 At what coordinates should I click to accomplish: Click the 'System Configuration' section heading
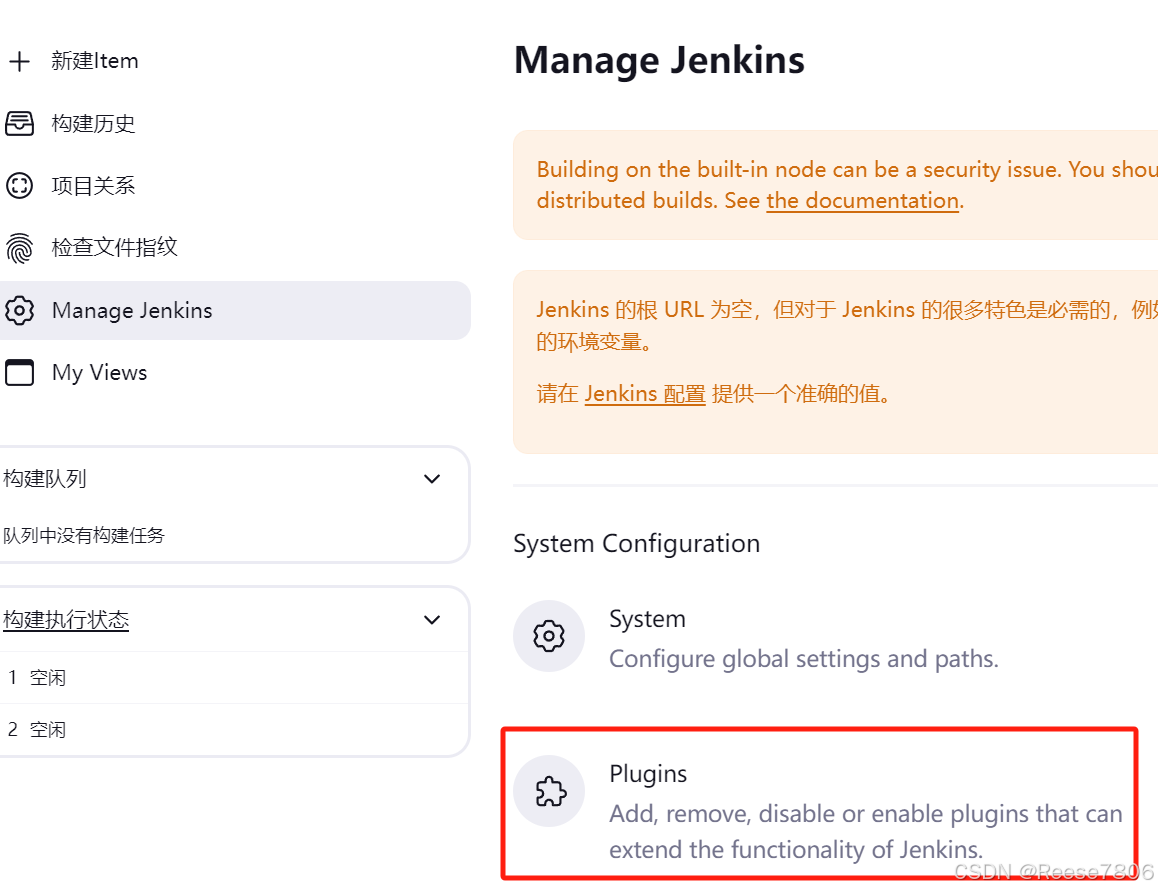coord(636,543)
